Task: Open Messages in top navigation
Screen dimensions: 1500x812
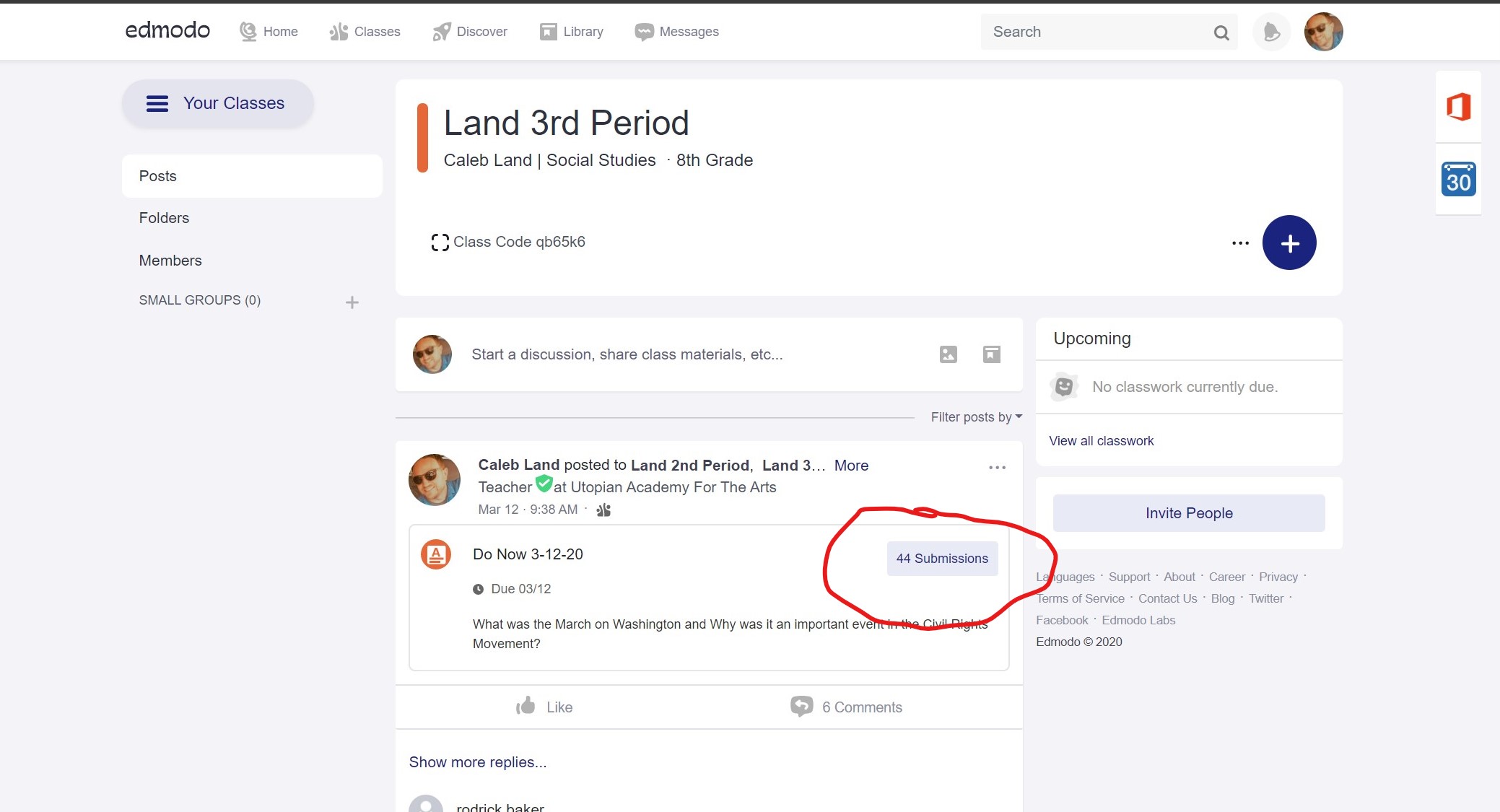Action: [676, 32]
